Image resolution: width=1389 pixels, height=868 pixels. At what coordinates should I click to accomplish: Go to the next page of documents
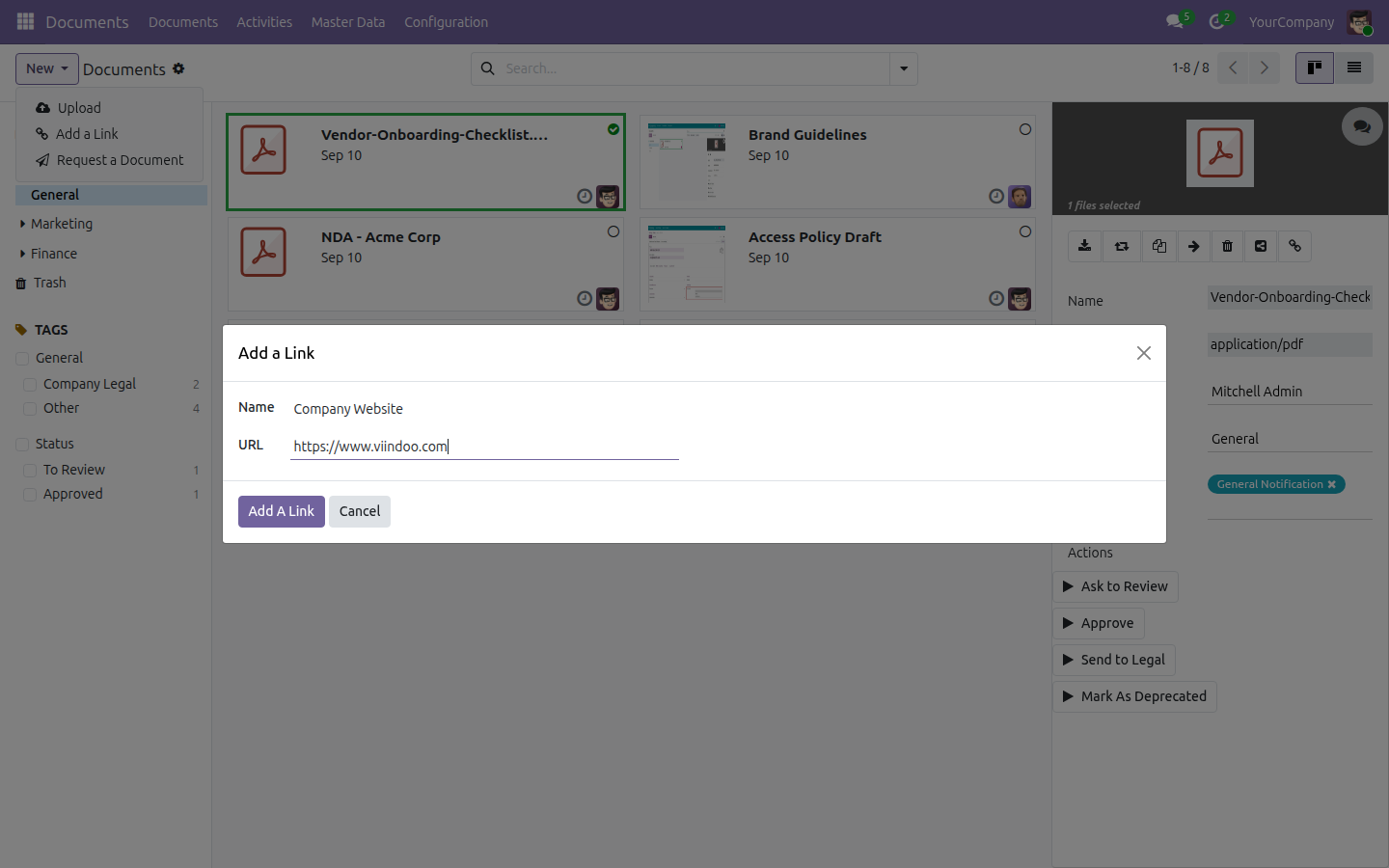(1265, 68)
